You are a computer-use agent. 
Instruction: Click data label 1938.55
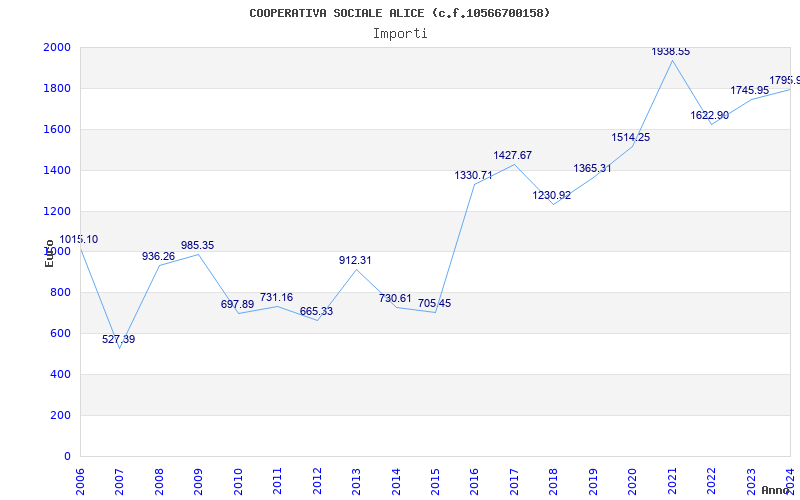(x=671, y=52)
